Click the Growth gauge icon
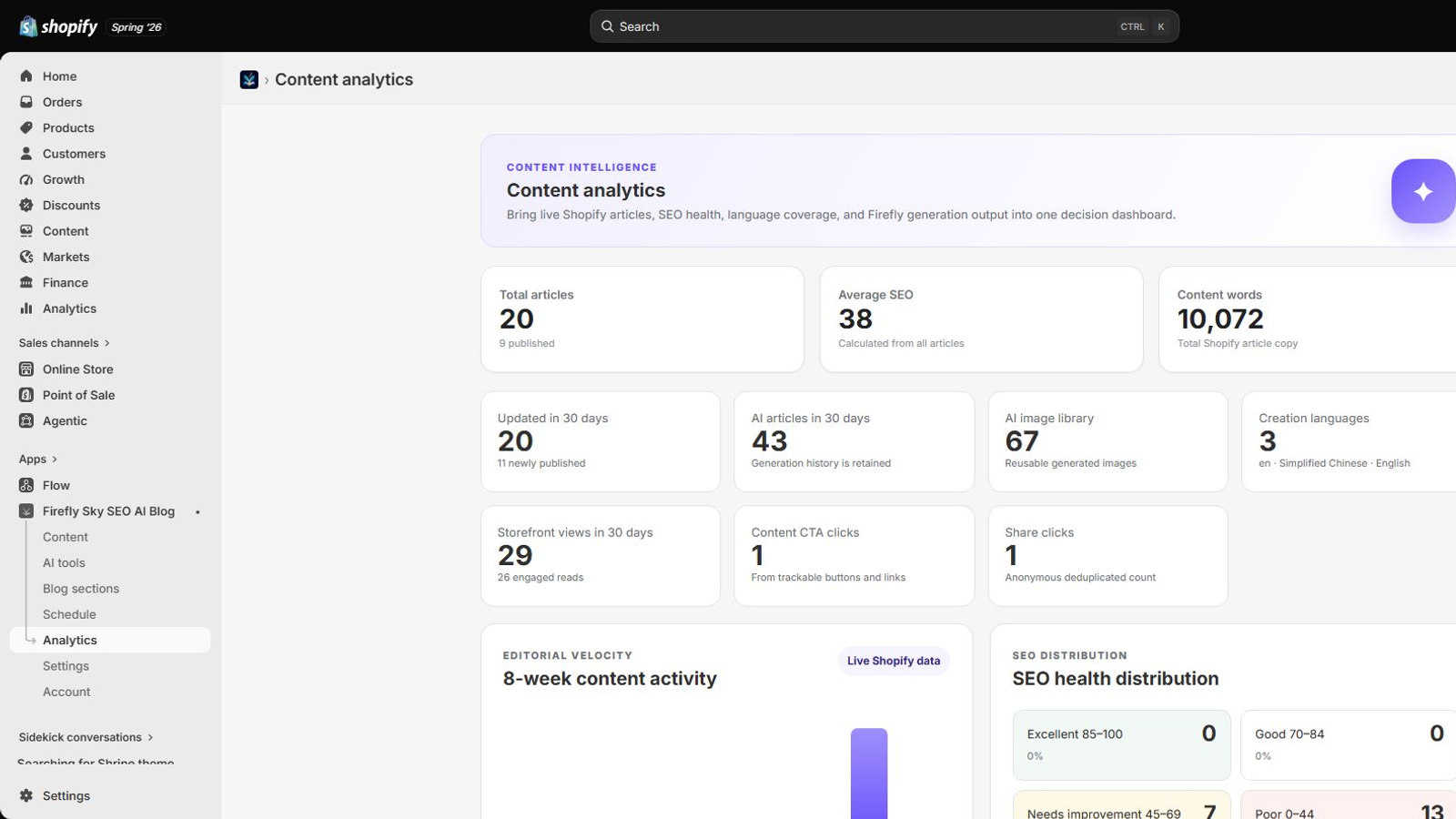The image size is (1456, 819). pyautogui.click(x=26, y=179)
